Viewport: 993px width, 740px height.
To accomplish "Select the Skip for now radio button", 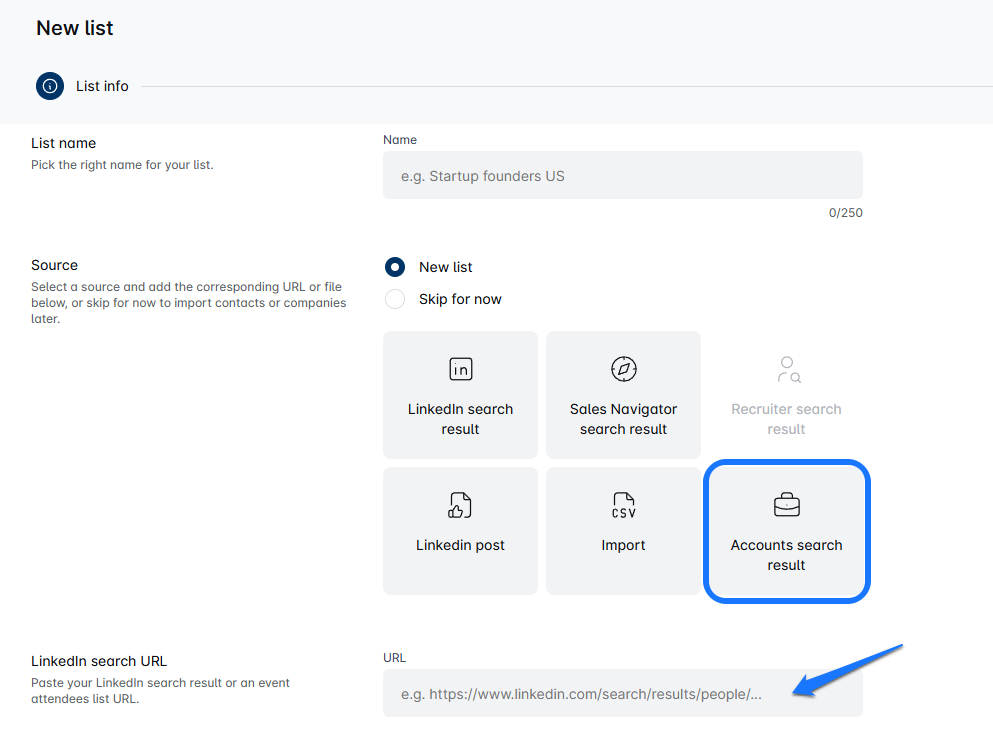I will 395,299.
